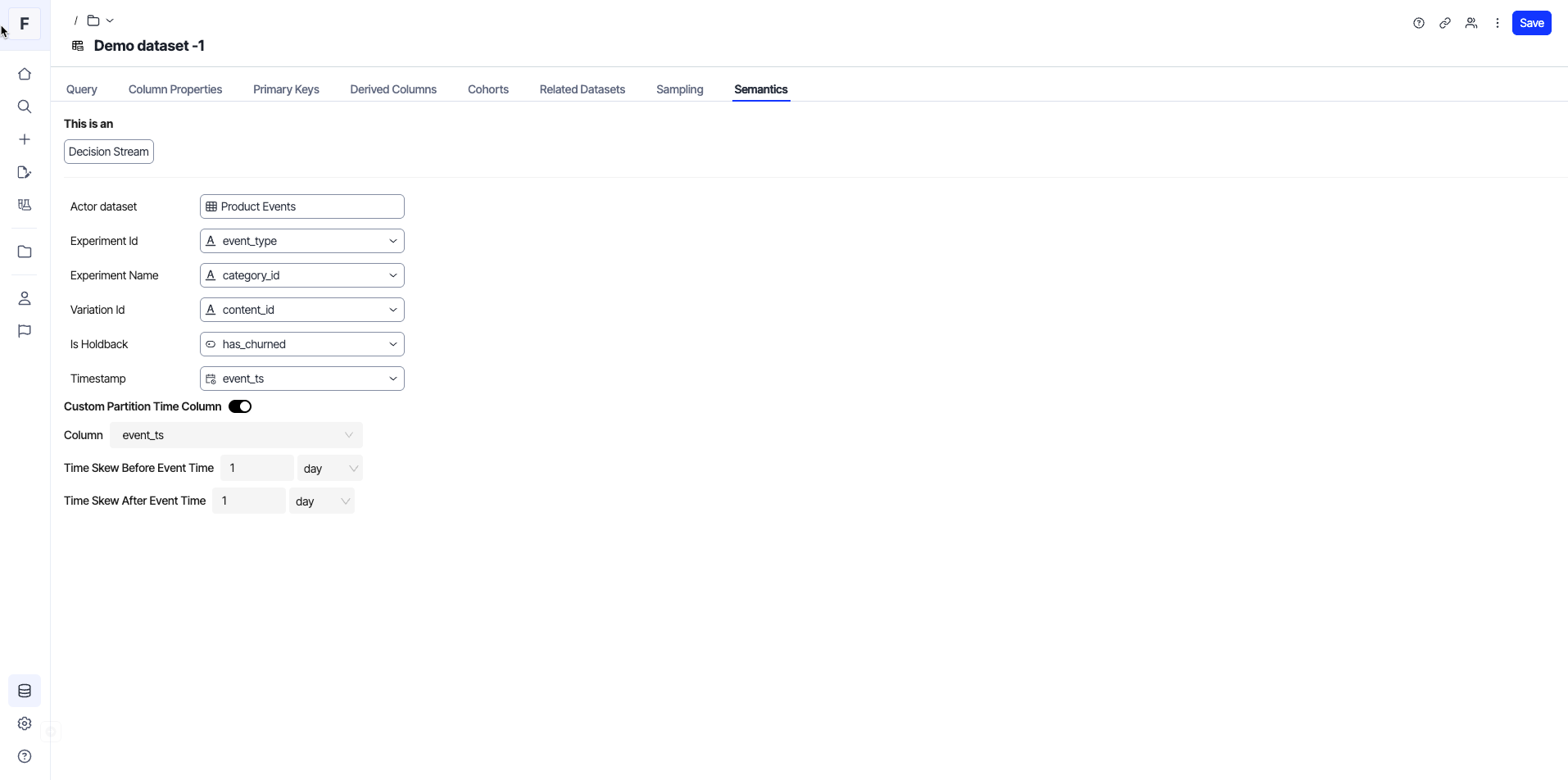
Task: Click the Save button
Action: pyautogui.click(x=1531, y=22)
